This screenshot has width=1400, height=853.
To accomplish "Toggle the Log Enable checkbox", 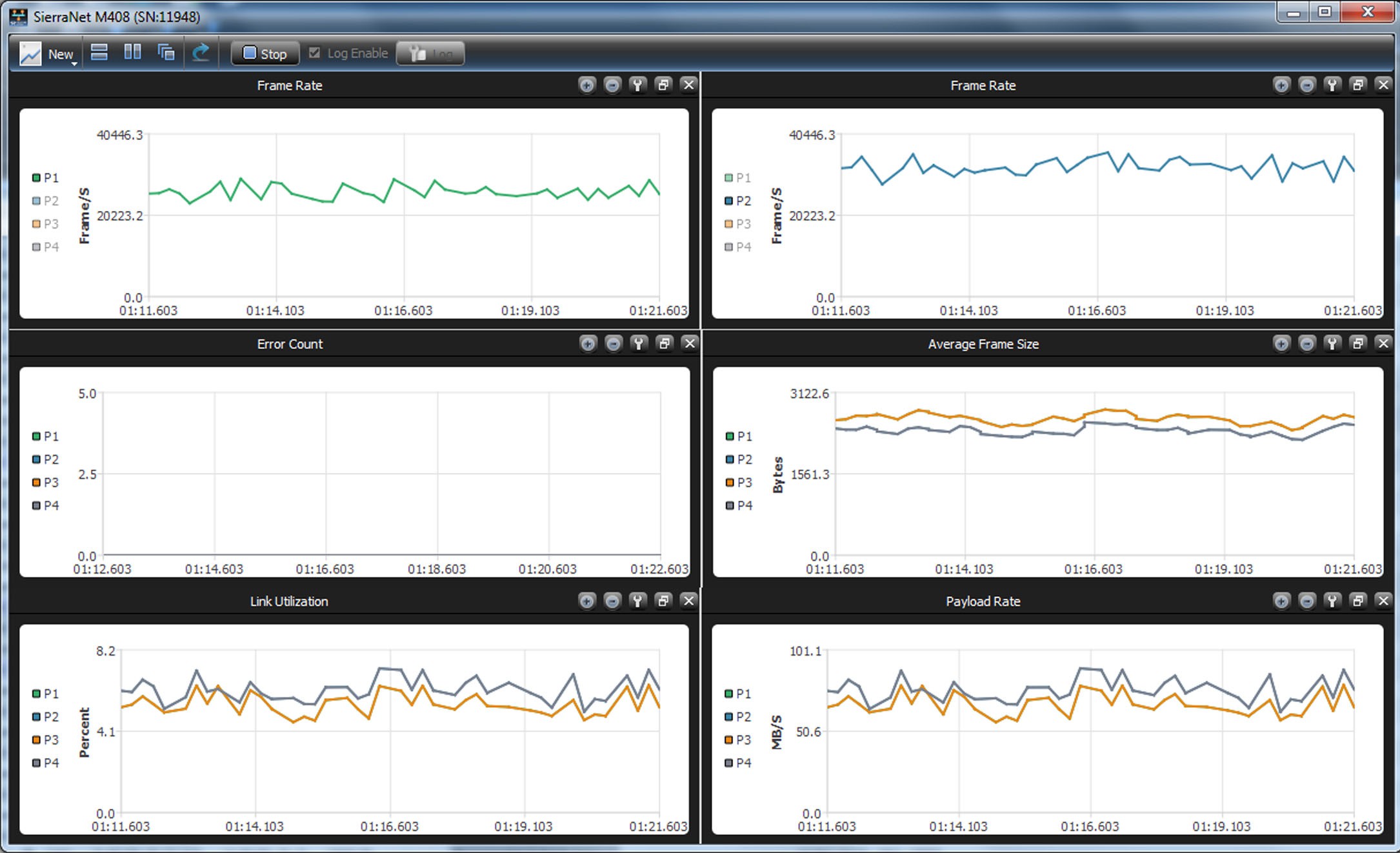I will coord(315,53).
